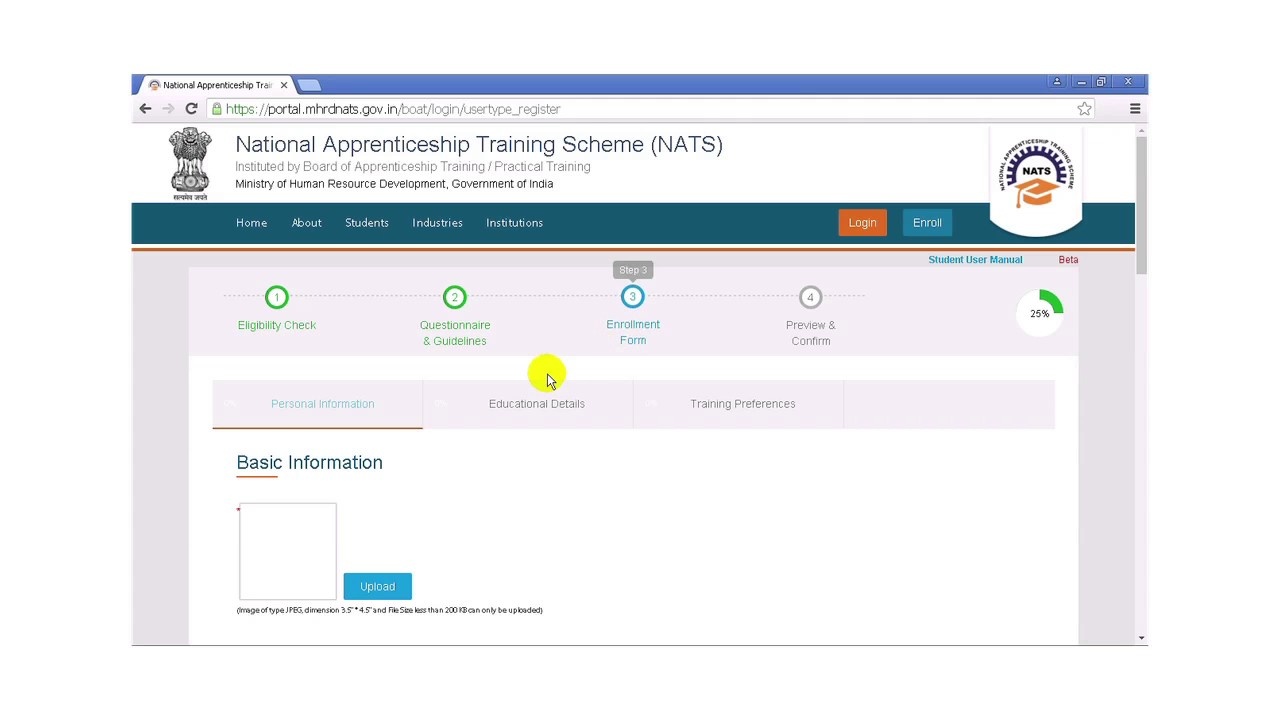Click the Enroll button
The height and width of the screenshot is (720, 1280).
[x=927, y=223]
